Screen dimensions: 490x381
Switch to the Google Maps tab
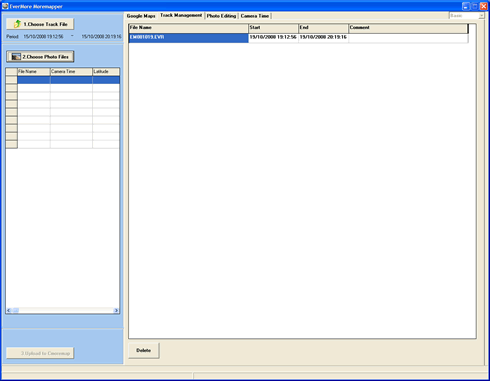coord(141,16)
